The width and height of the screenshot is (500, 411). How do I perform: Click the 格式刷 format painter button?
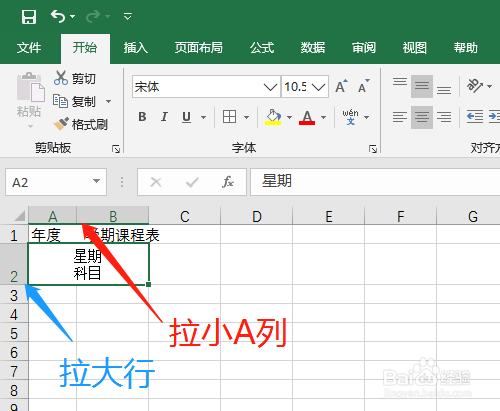(81, 124)
